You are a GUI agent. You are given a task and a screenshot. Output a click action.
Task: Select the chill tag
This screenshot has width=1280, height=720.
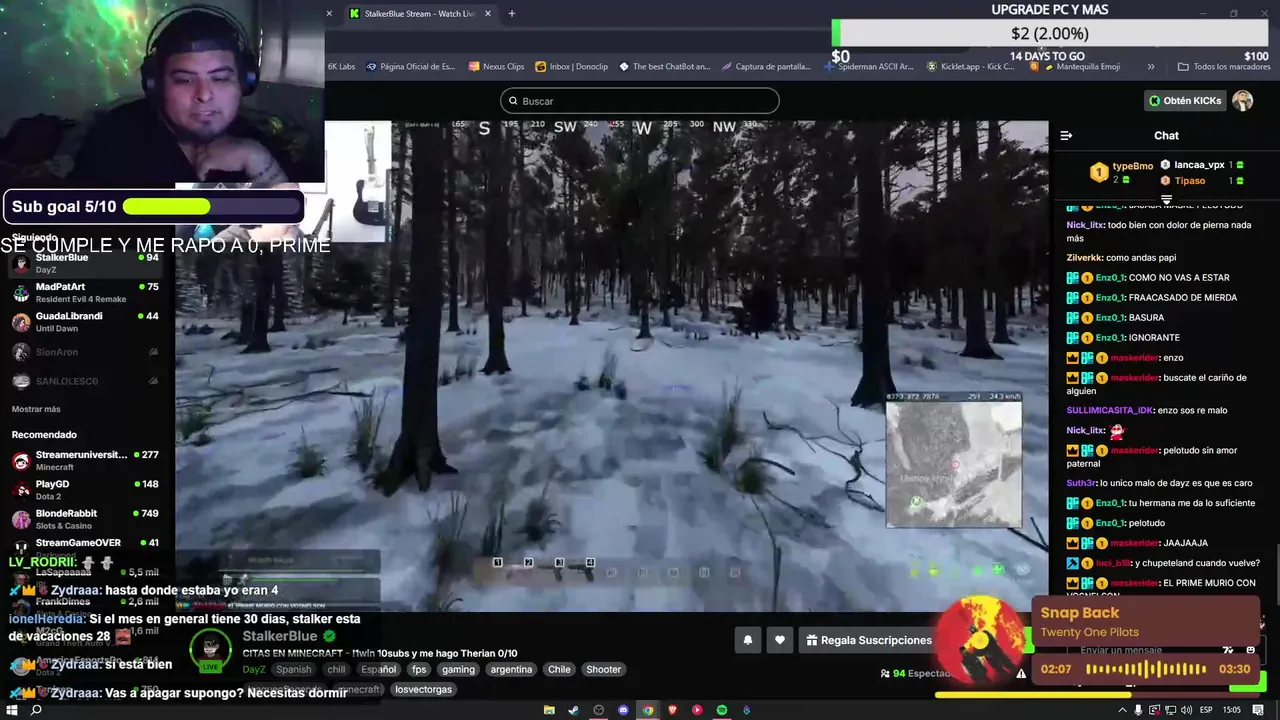coord(336,669)
